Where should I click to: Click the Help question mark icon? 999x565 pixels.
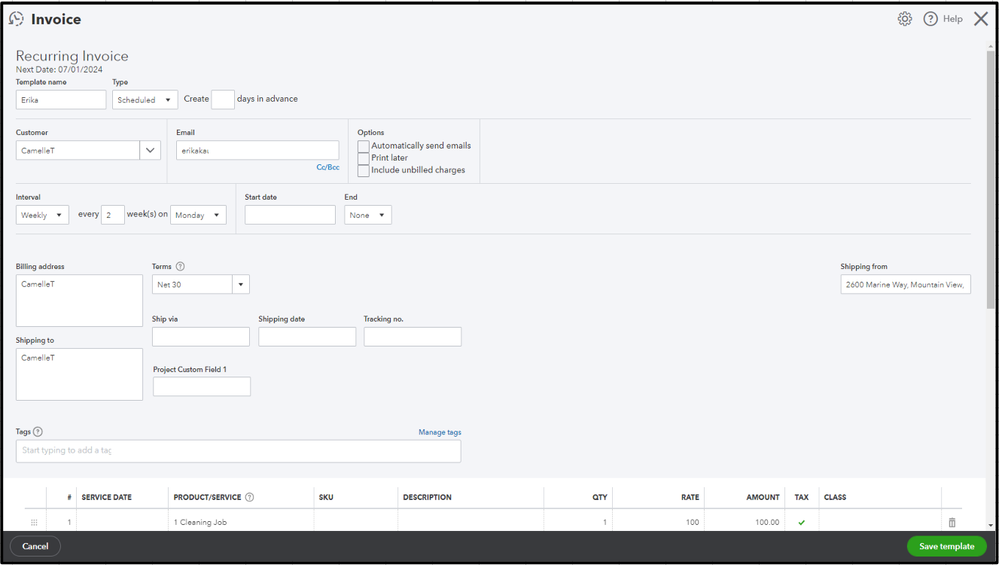930,19
